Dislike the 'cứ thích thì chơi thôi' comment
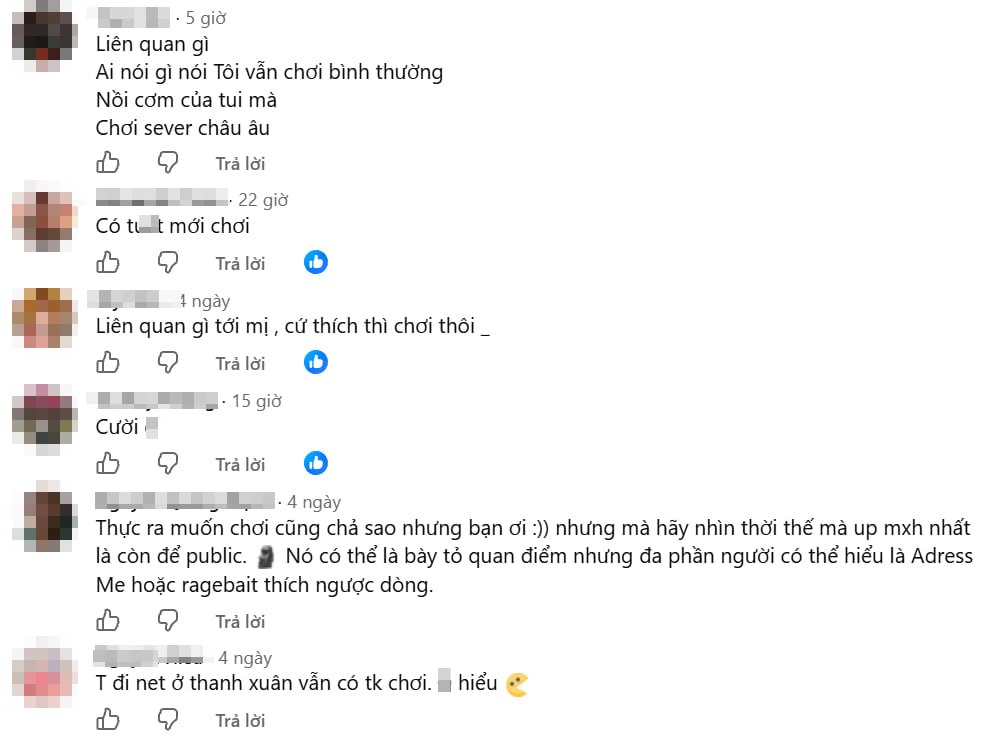Viewport: 985px width, 743px height. tap(168, 362)
